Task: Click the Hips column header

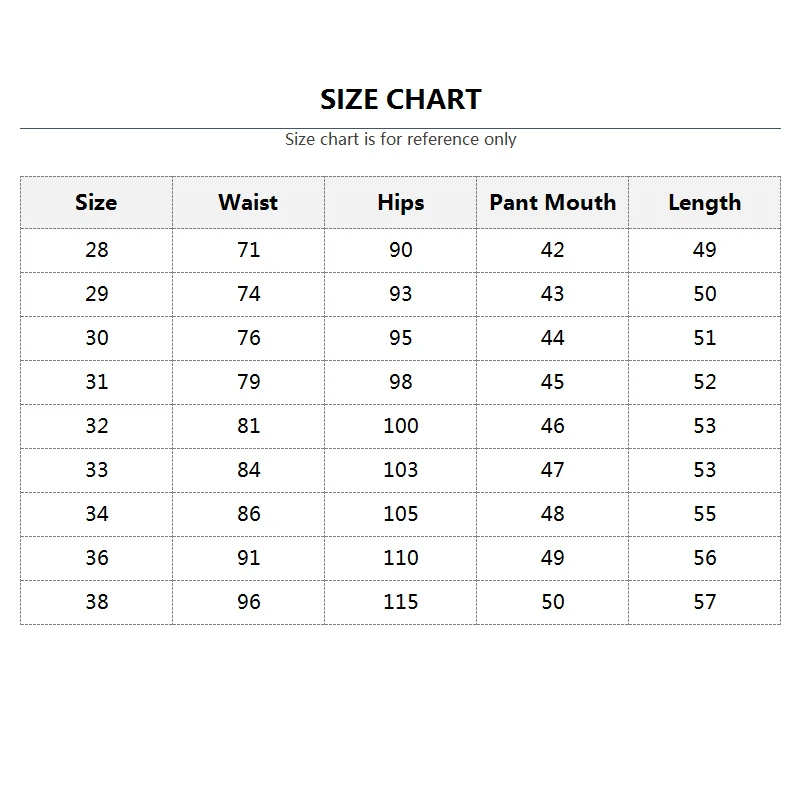Action: pos(400,202)
